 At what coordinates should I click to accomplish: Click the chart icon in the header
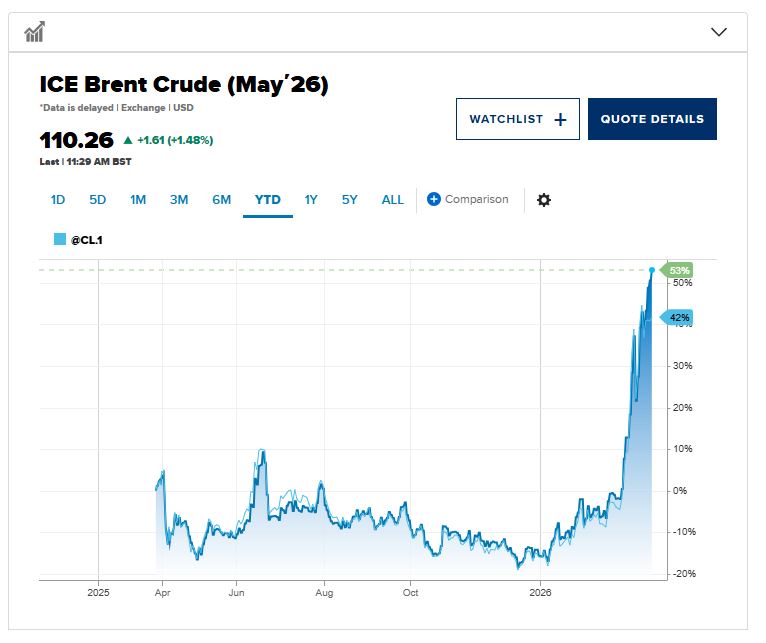pos(35,32)
